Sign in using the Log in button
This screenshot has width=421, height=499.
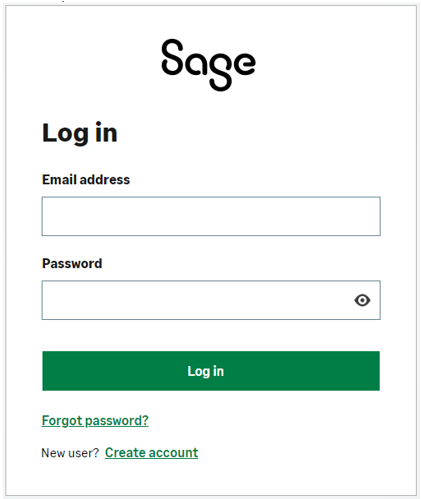point(211,371)
